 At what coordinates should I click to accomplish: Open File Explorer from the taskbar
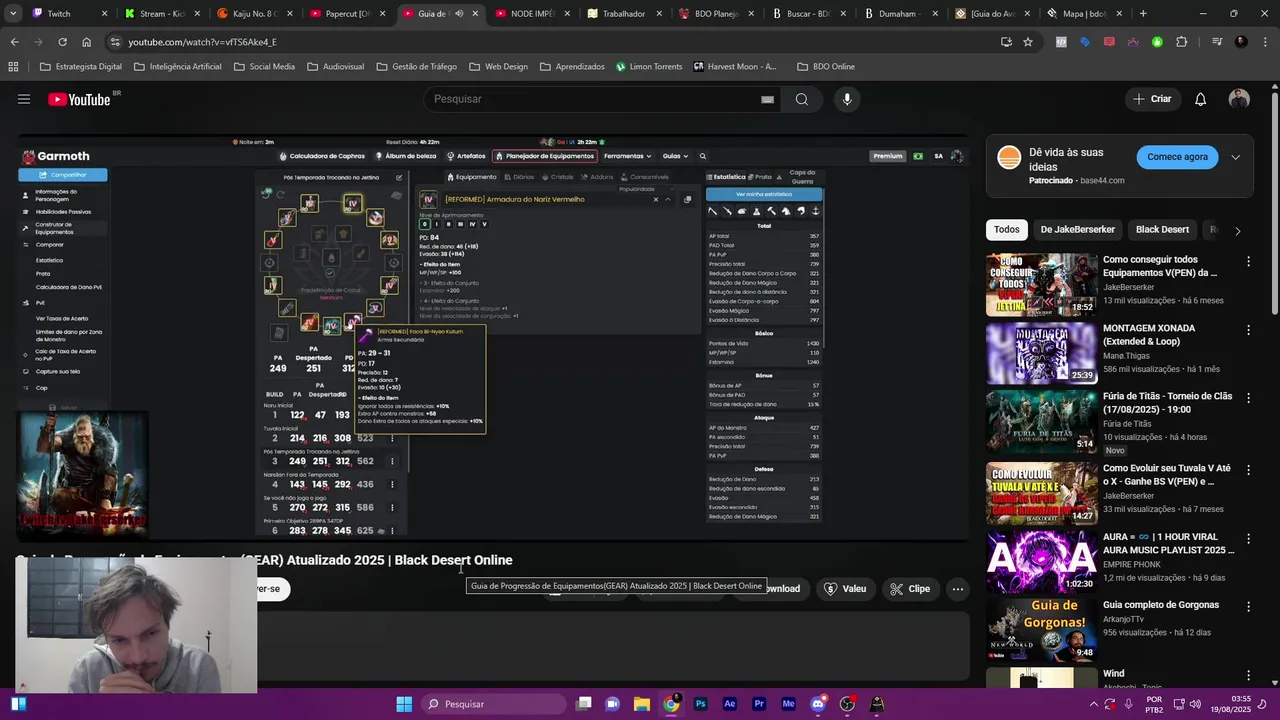pyautogui.click(x=641, y=704)
